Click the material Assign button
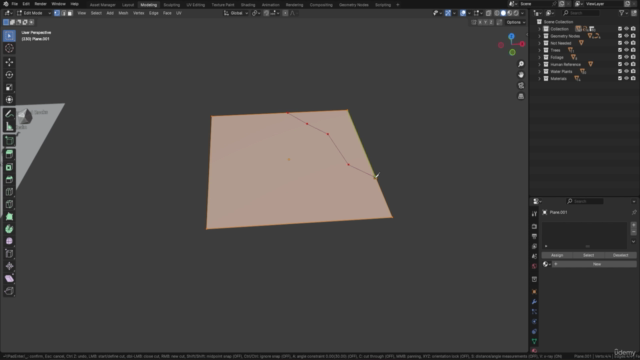 557,255
